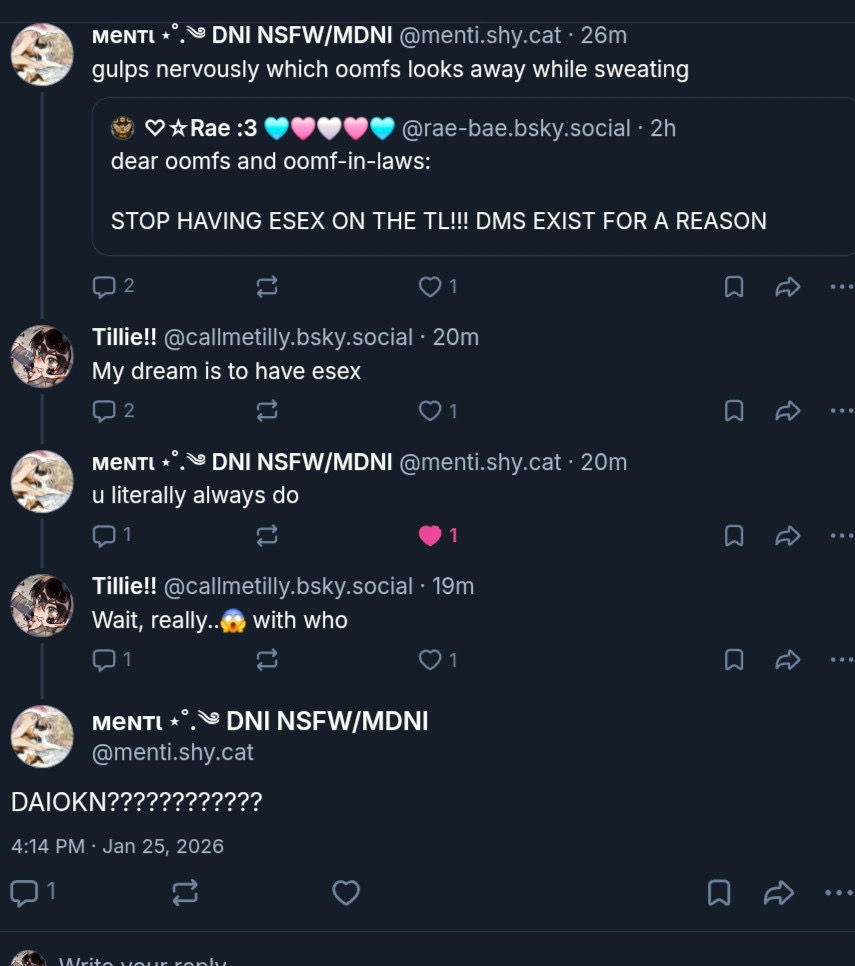This screenshot has height=966, width=855.
Task: Open more options on 'gulps nervously' post
Action: pos(841,286)
